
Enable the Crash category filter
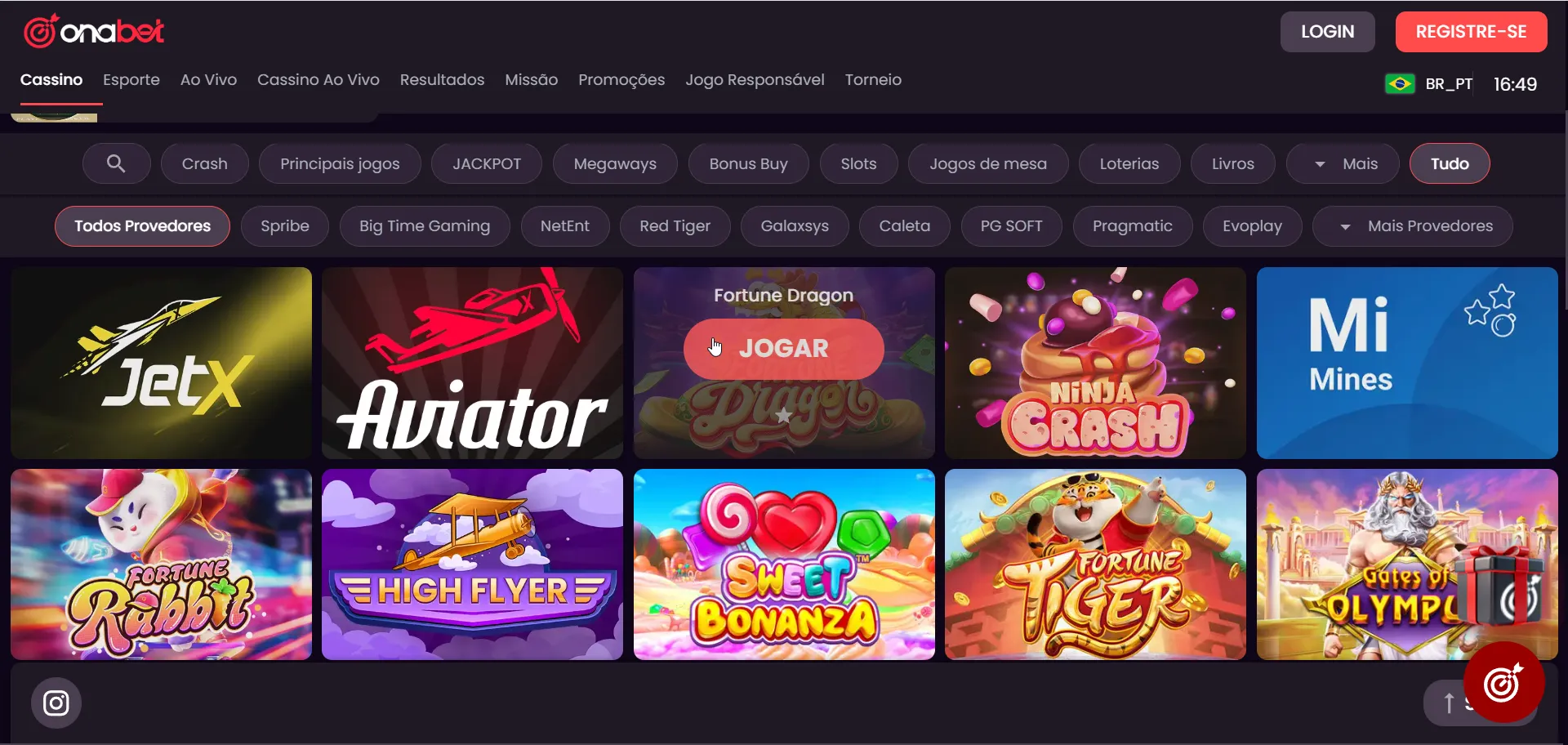(205, 163)
